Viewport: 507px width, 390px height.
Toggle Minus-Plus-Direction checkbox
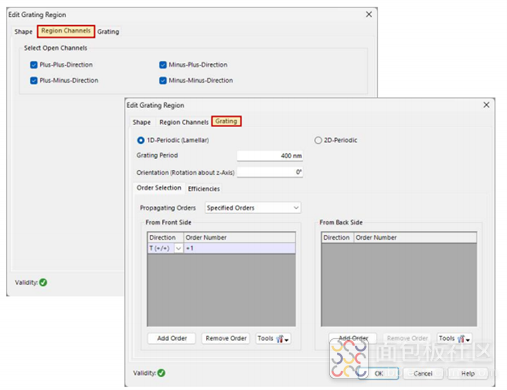coord(163,65)
